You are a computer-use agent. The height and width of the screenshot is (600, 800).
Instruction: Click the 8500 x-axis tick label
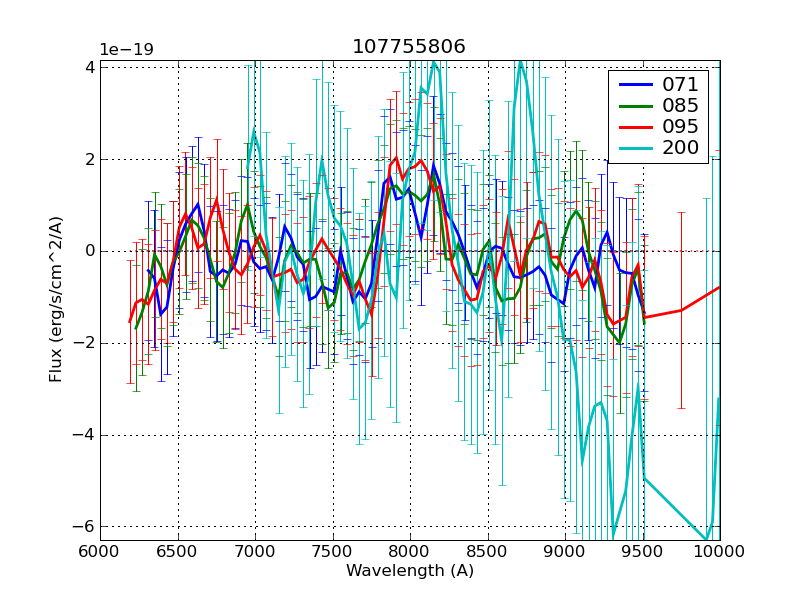point(487,552)
